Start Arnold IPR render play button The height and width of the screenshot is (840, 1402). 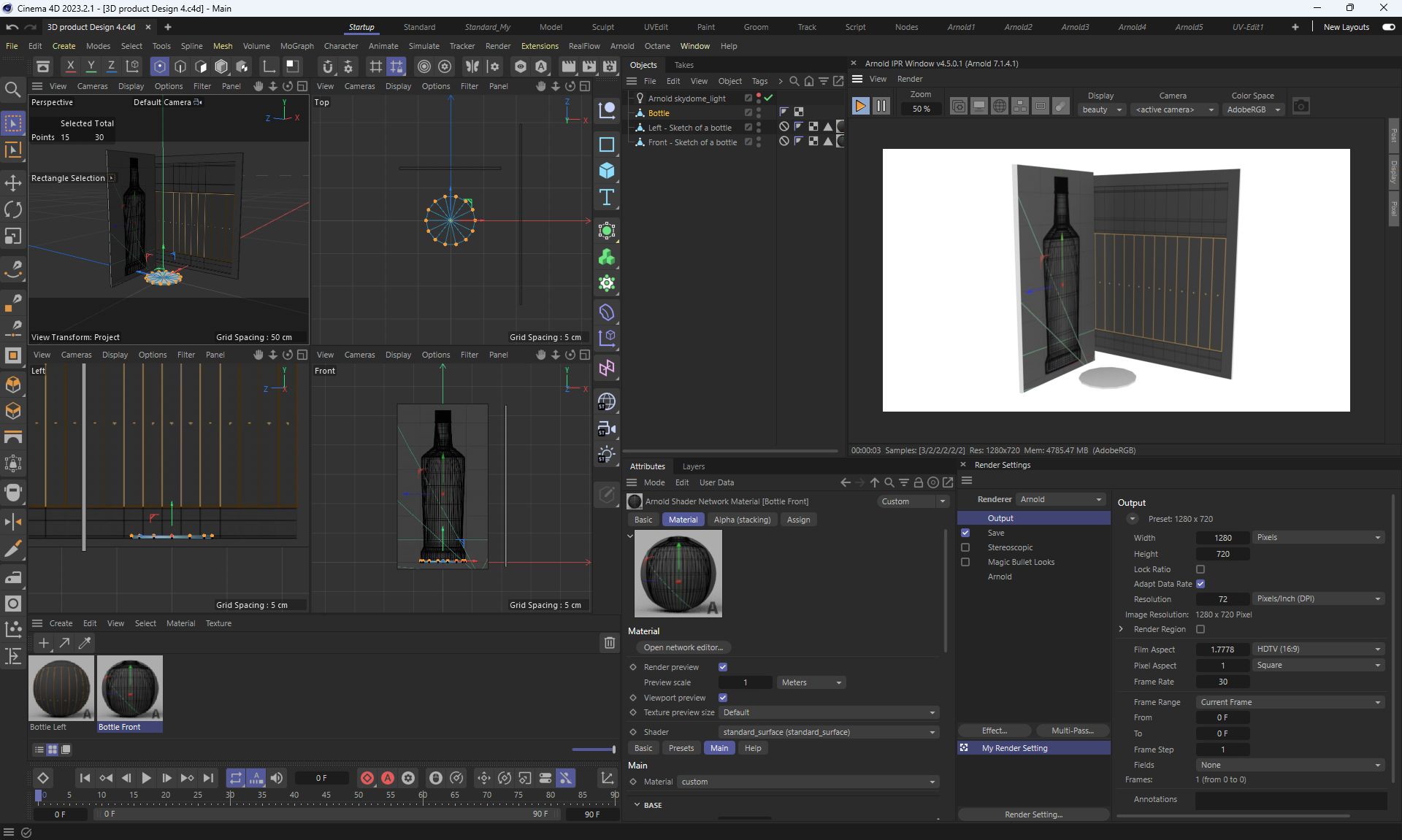coord(860,107)
